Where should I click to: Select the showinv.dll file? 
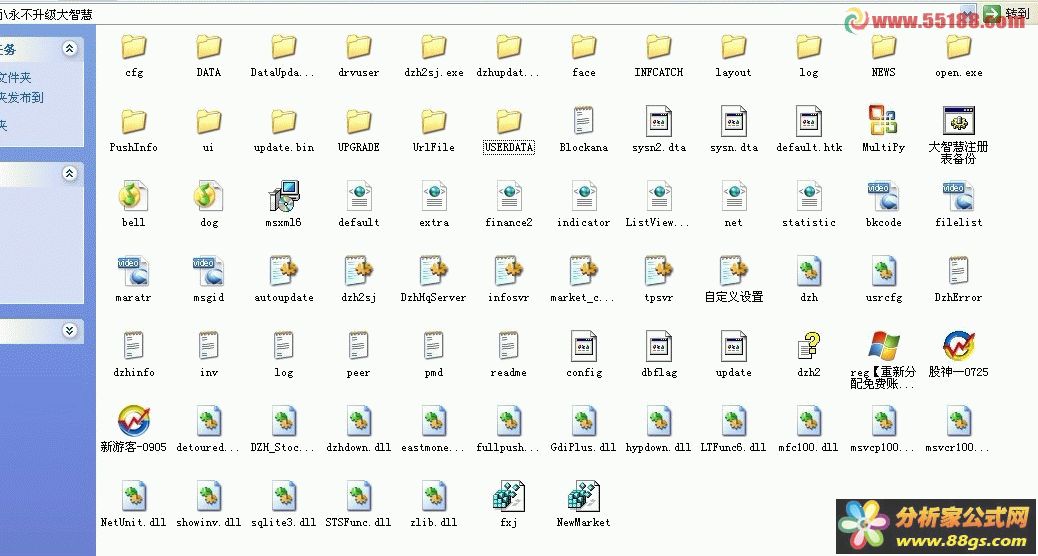point(209,505)
